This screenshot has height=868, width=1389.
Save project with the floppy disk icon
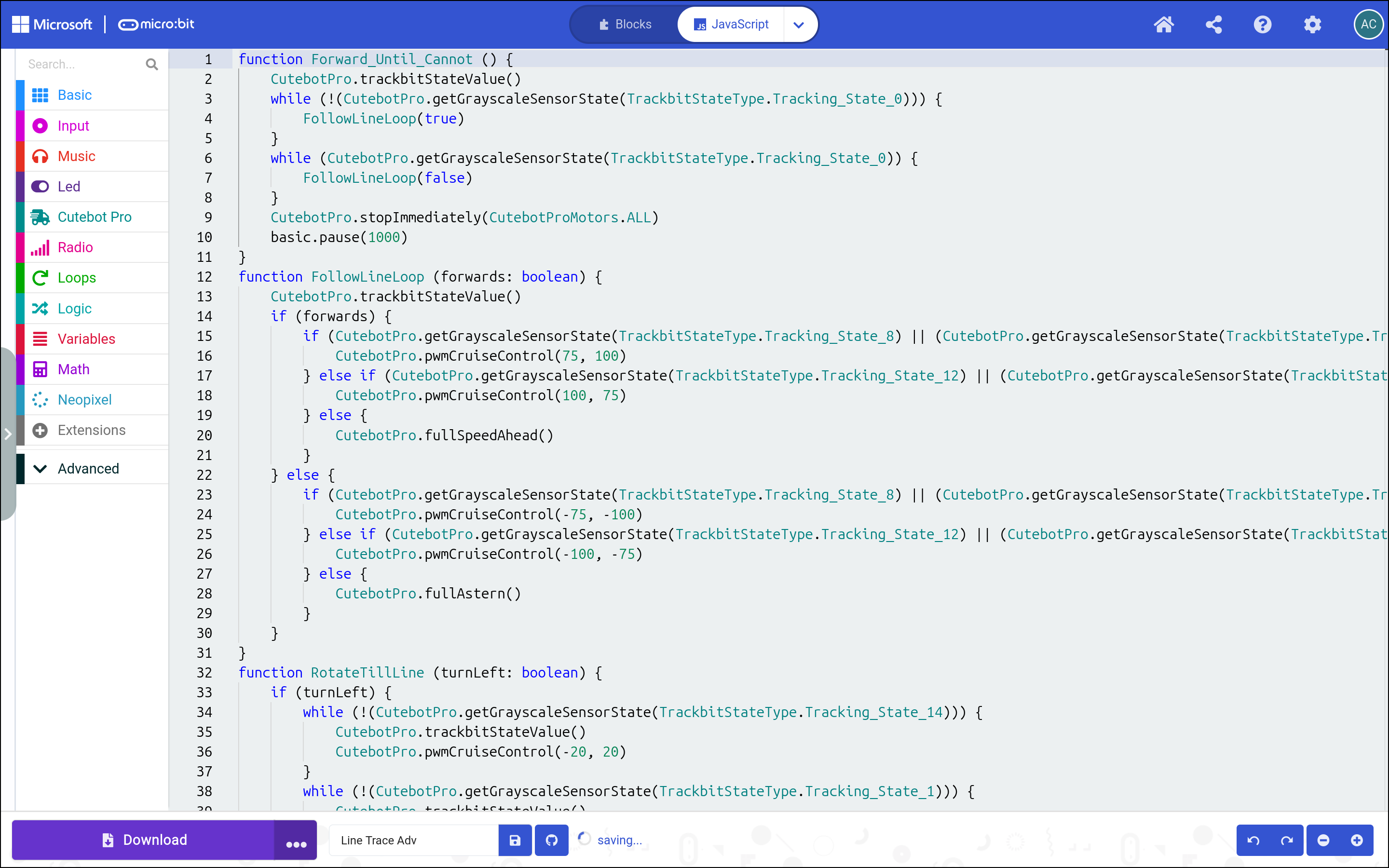515,840
